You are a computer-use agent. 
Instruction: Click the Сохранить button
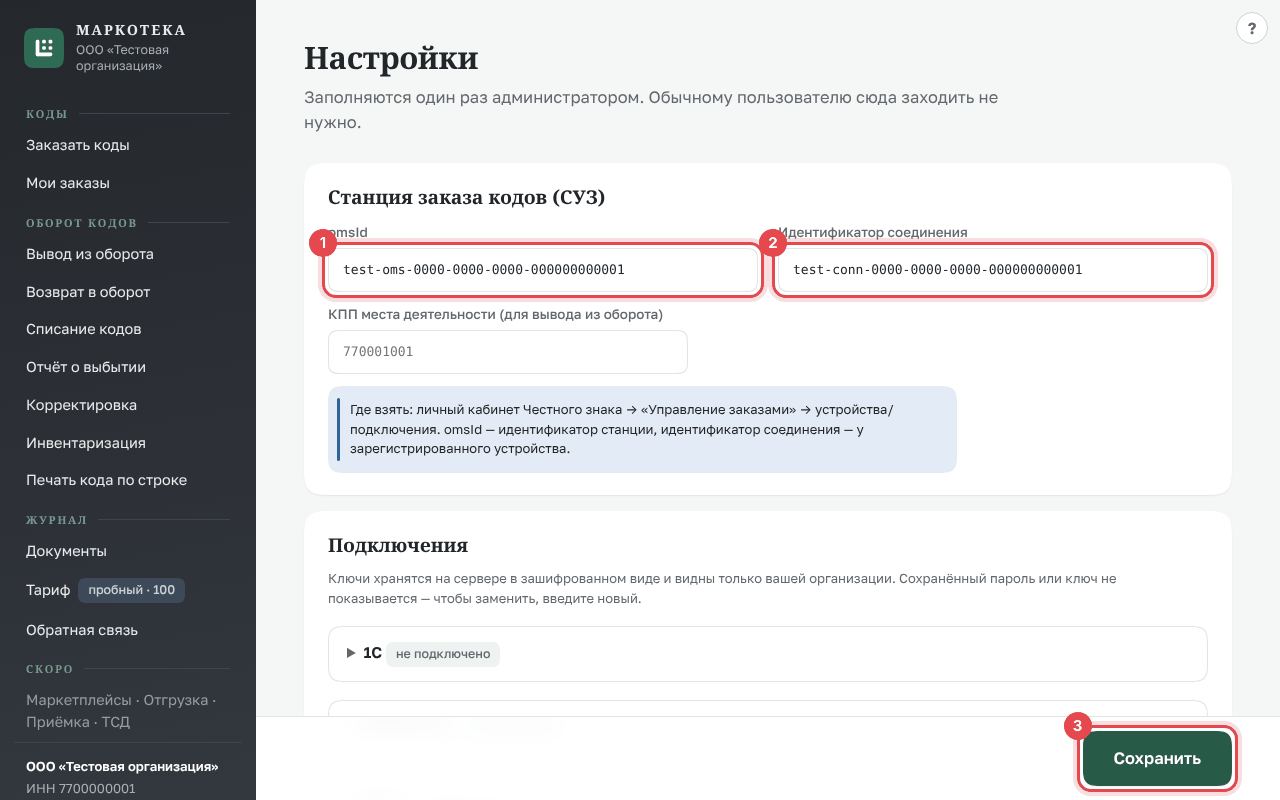[1157, 759]
